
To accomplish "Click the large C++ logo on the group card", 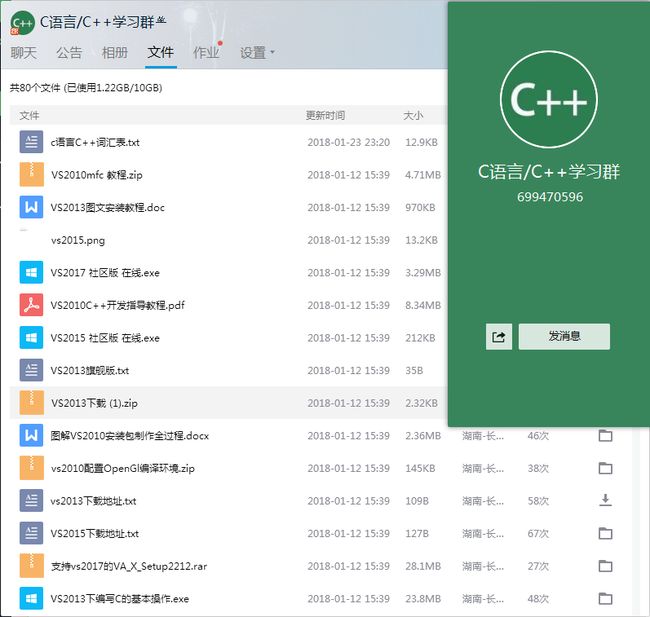I will click(x=548, y=100).
